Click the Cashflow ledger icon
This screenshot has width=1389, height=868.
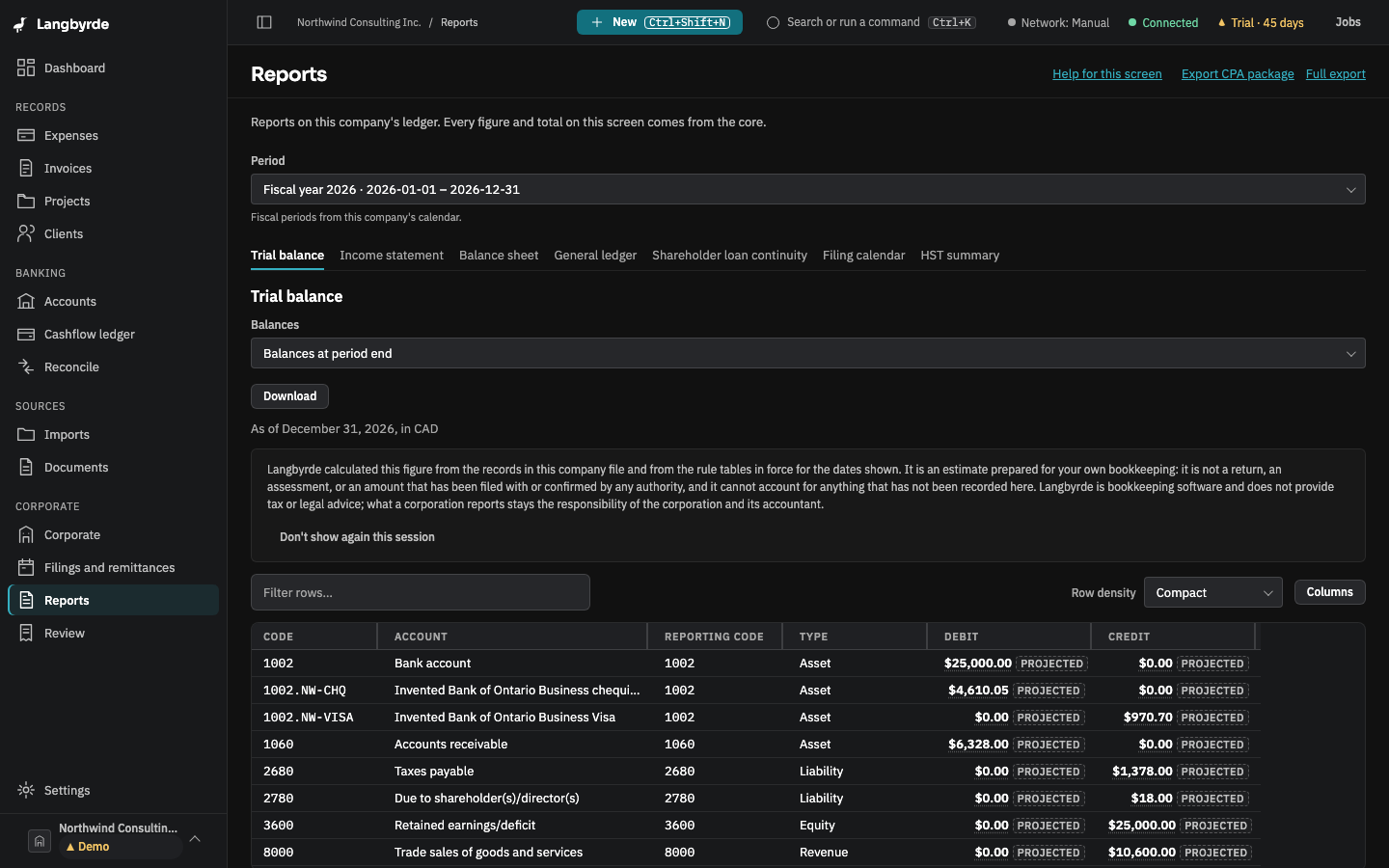pyautogui.click(x=26, y=334)
